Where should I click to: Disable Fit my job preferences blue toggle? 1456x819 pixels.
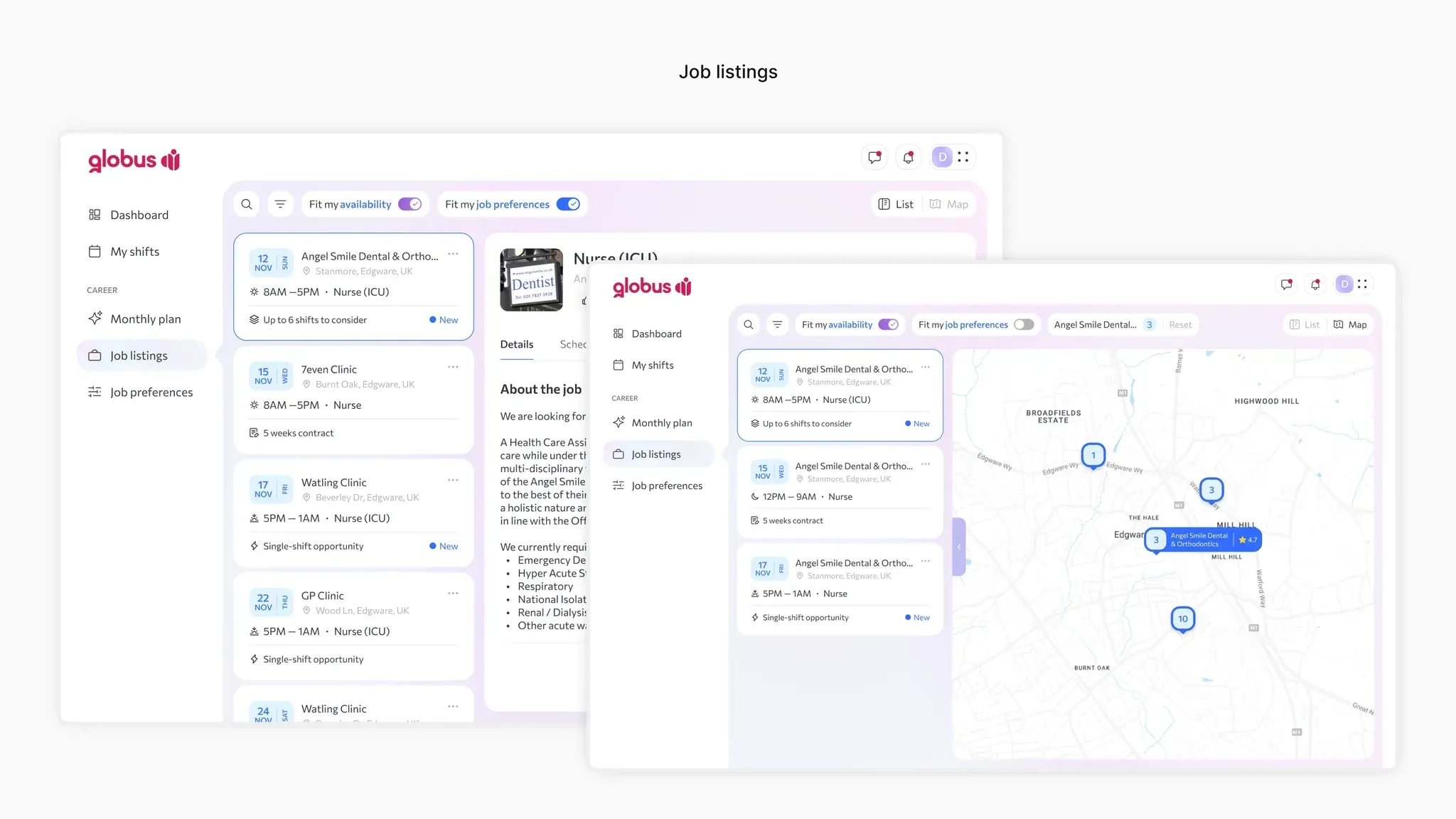[x=568, y=205]
